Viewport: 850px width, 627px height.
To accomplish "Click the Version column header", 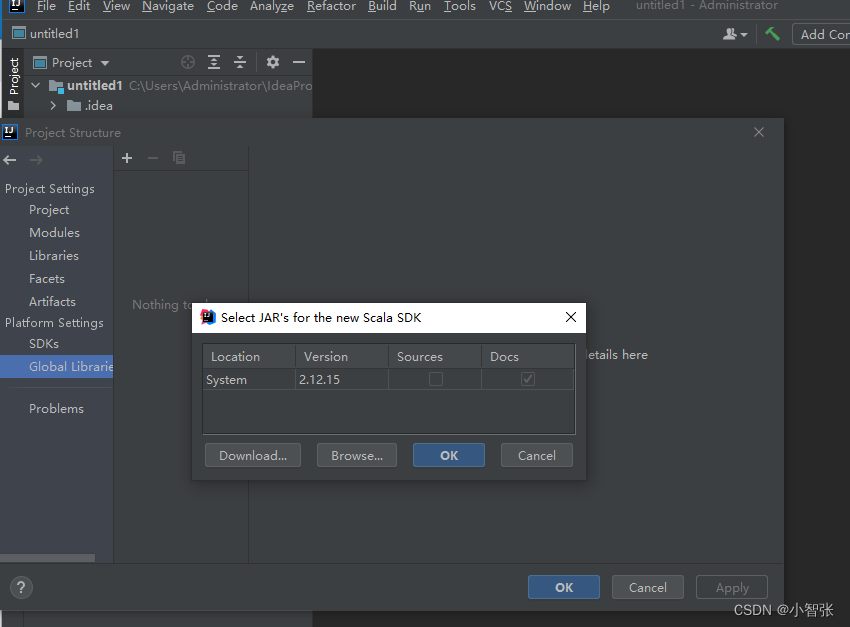I will tap(342, 357).
